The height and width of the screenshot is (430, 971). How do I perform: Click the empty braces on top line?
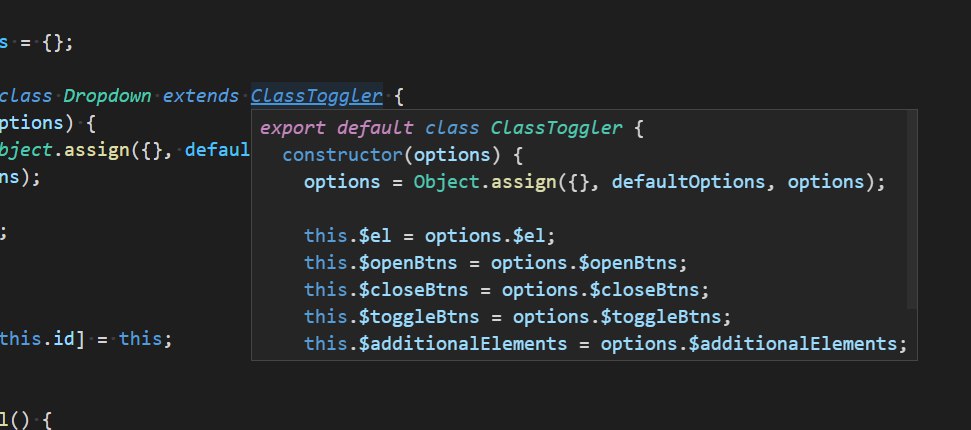point(52,43)
